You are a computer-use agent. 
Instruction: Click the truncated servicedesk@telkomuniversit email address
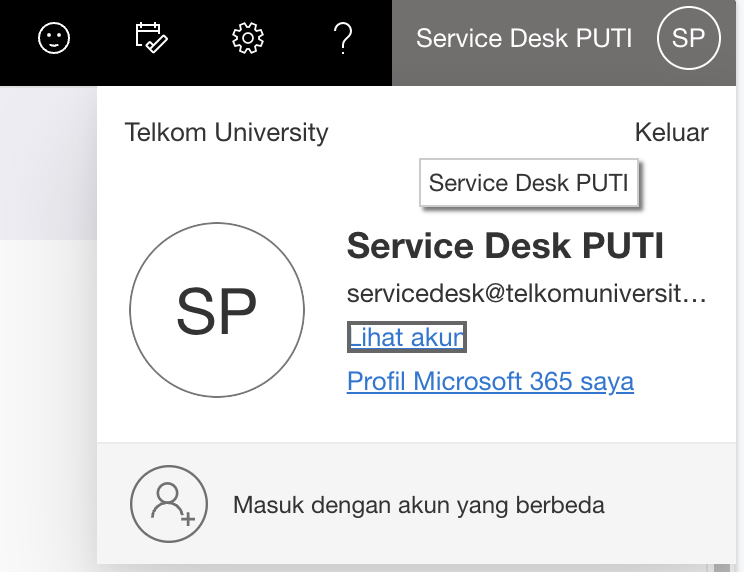click(527, 293)
